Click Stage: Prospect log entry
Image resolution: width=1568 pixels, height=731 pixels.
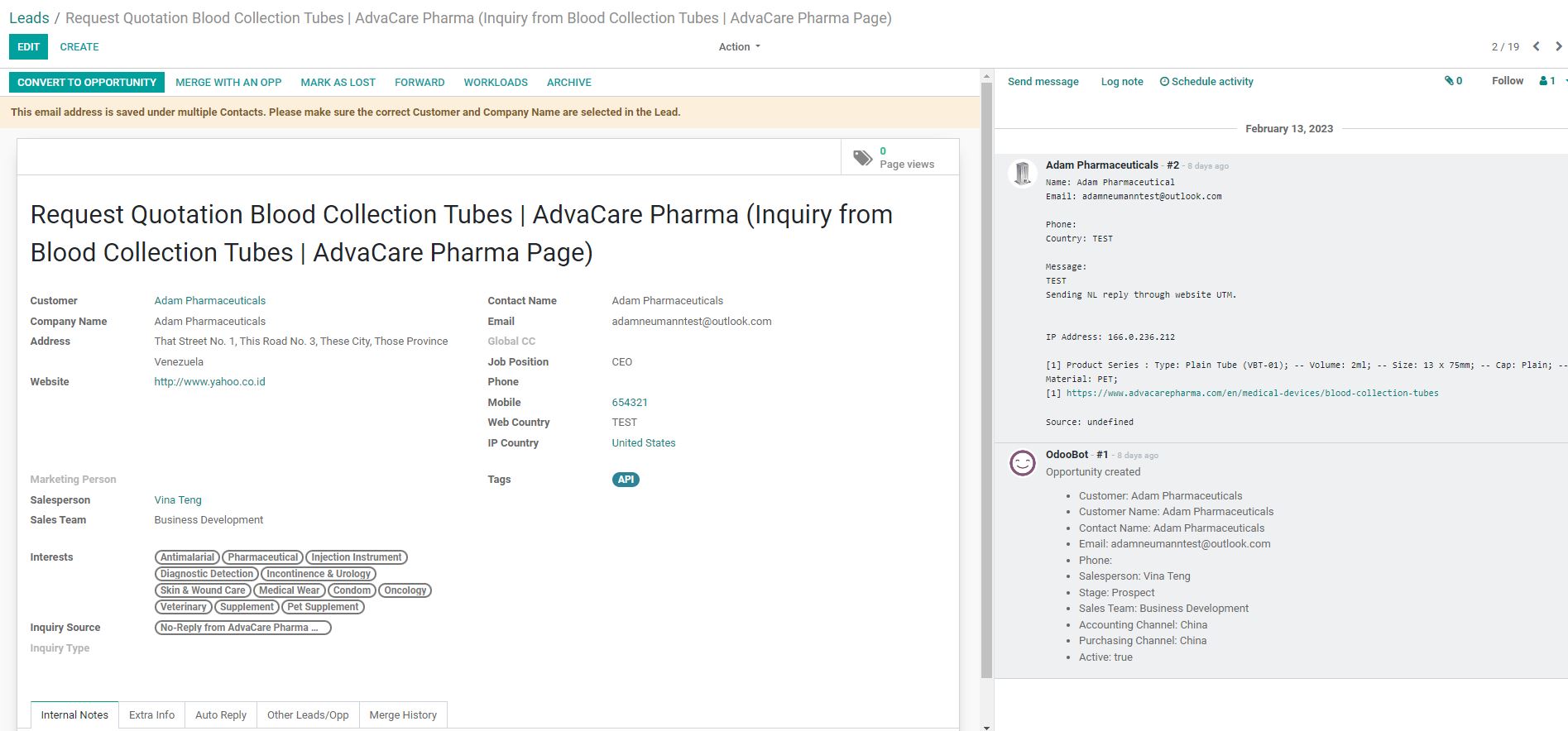tap(1116, 593)
